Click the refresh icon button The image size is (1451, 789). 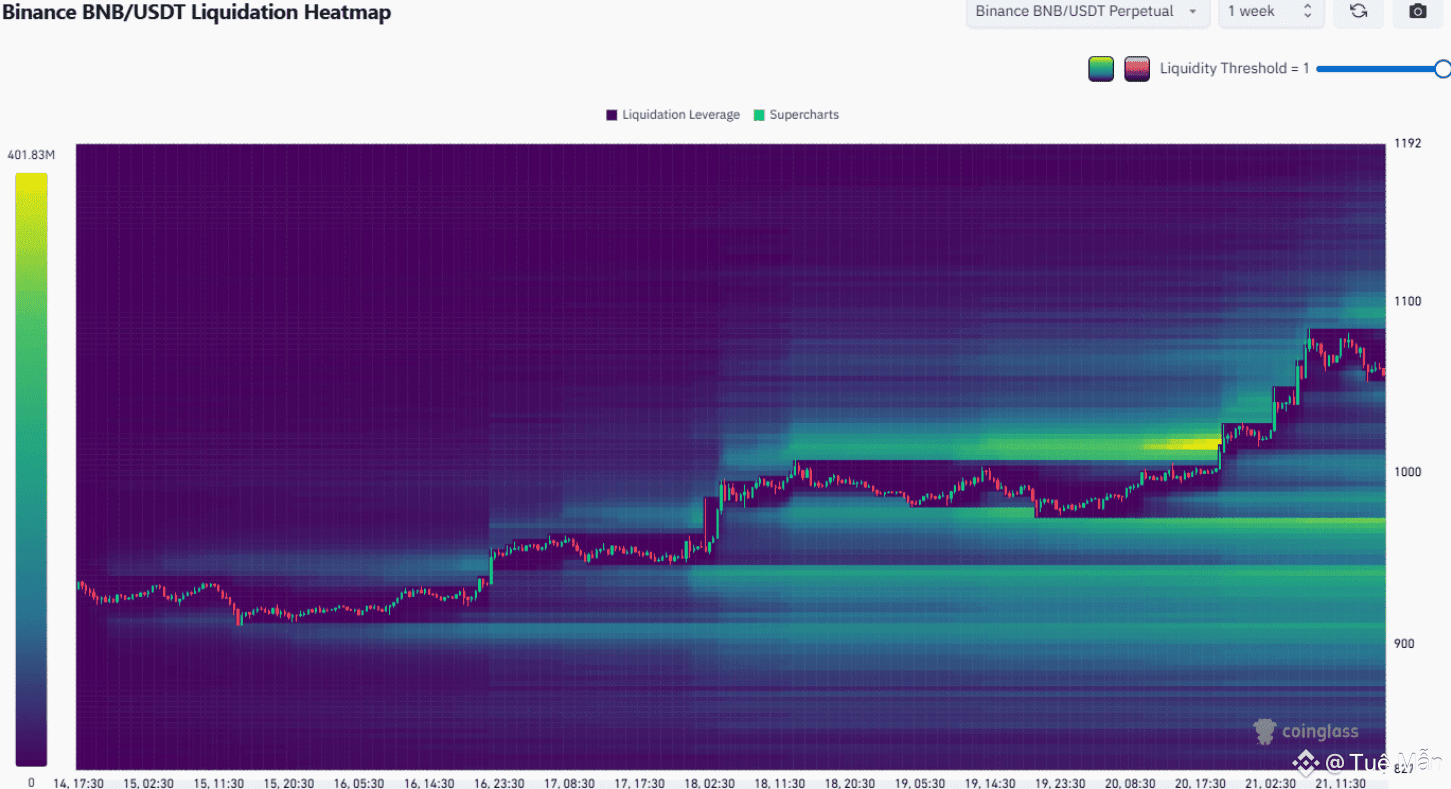[1358, 11]
